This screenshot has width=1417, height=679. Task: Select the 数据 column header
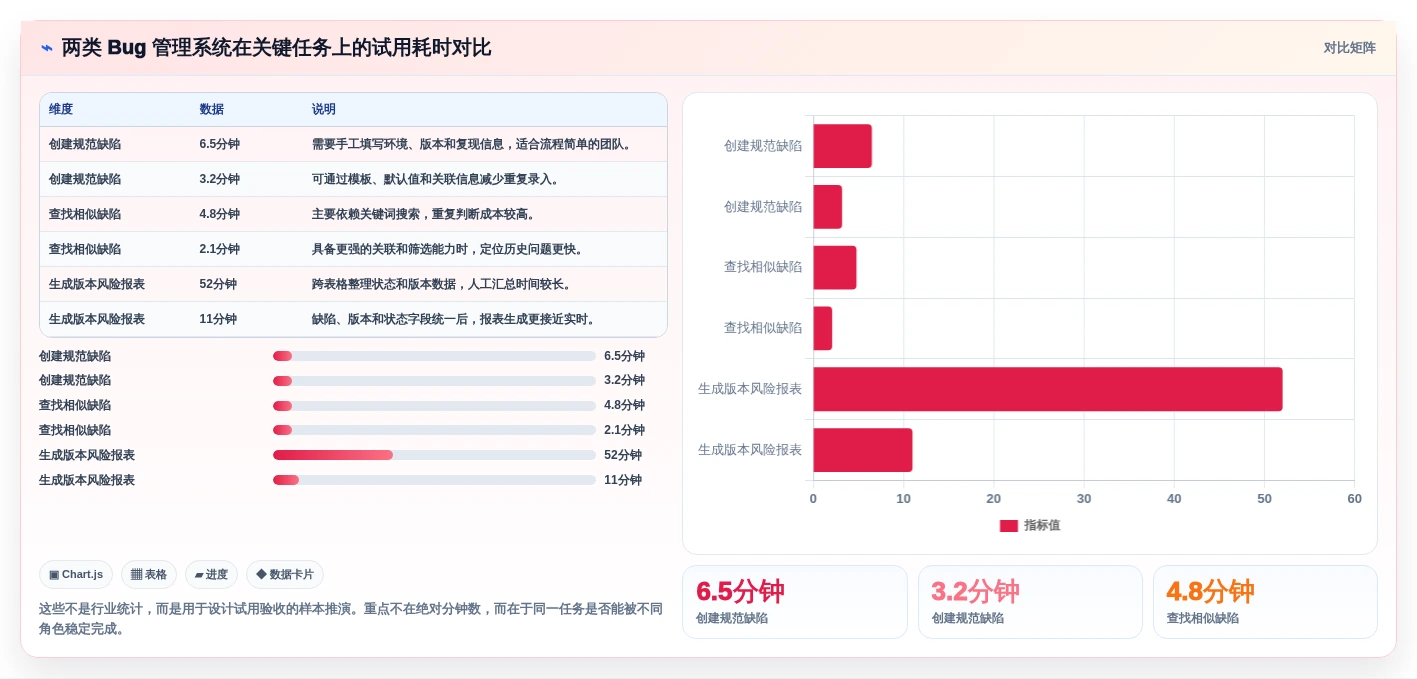coord(212,109)
